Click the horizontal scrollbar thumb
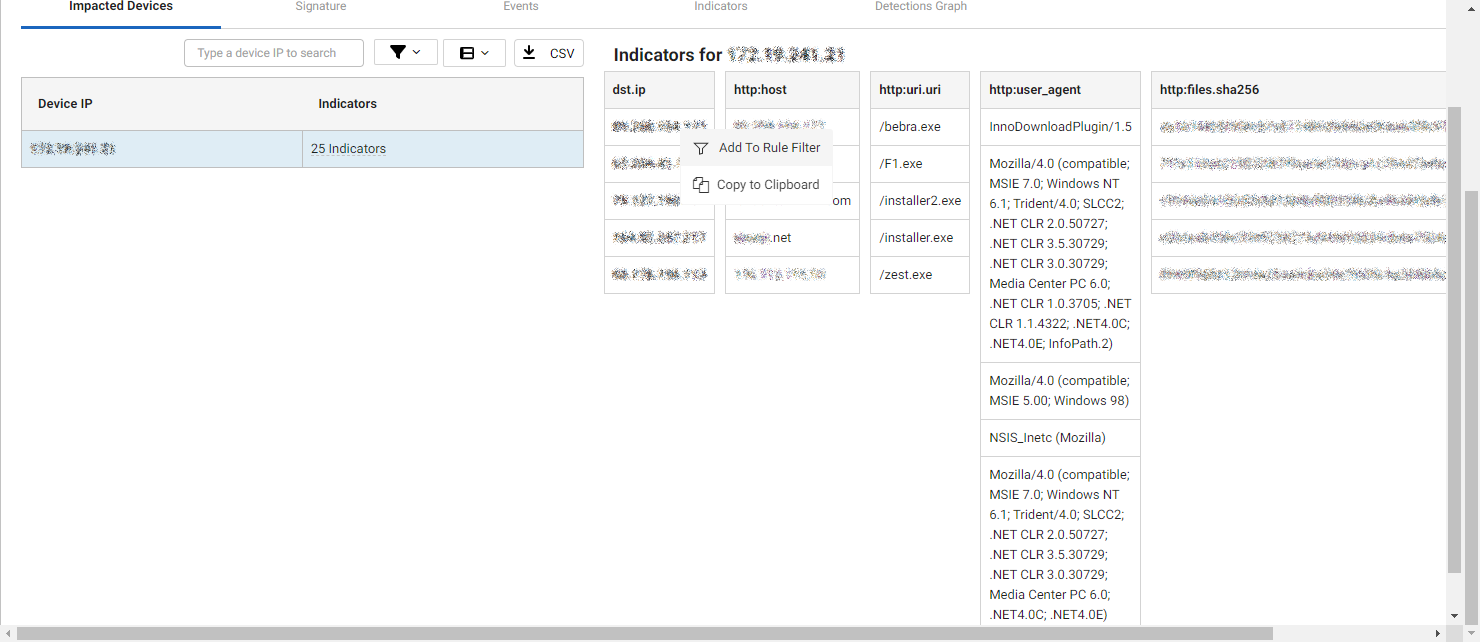This screenshot has width=1480, height=642. coord(644,634)
